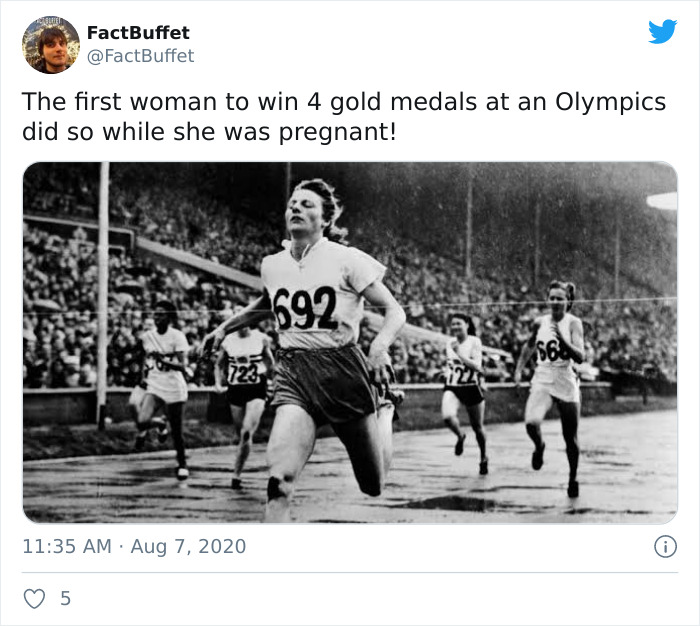Click the 11:35 AM time in the timestamp

[x=67, y=547]
